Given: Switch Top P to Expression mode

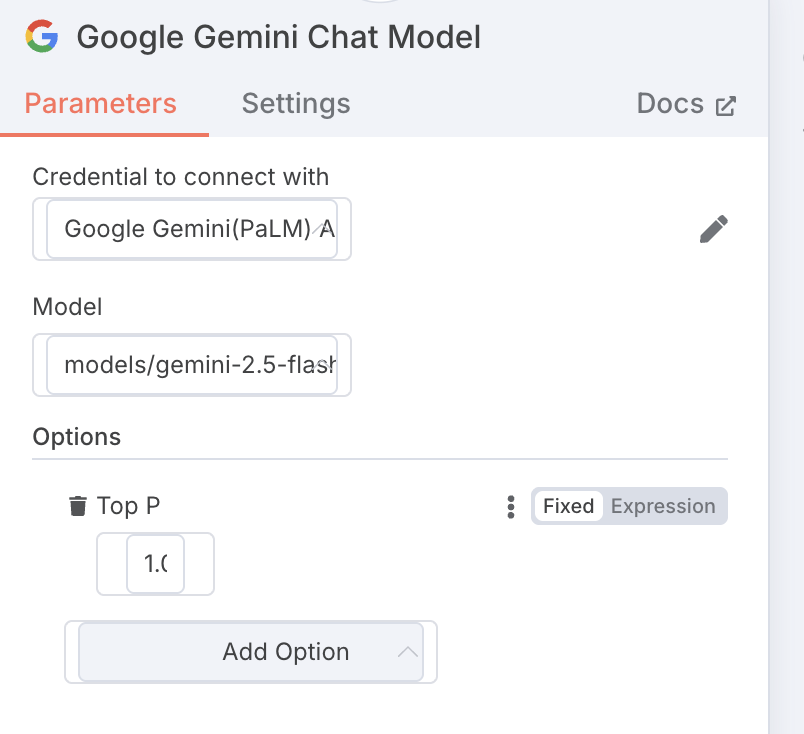Looking at the screenshot, I should (x=663, y=506).
